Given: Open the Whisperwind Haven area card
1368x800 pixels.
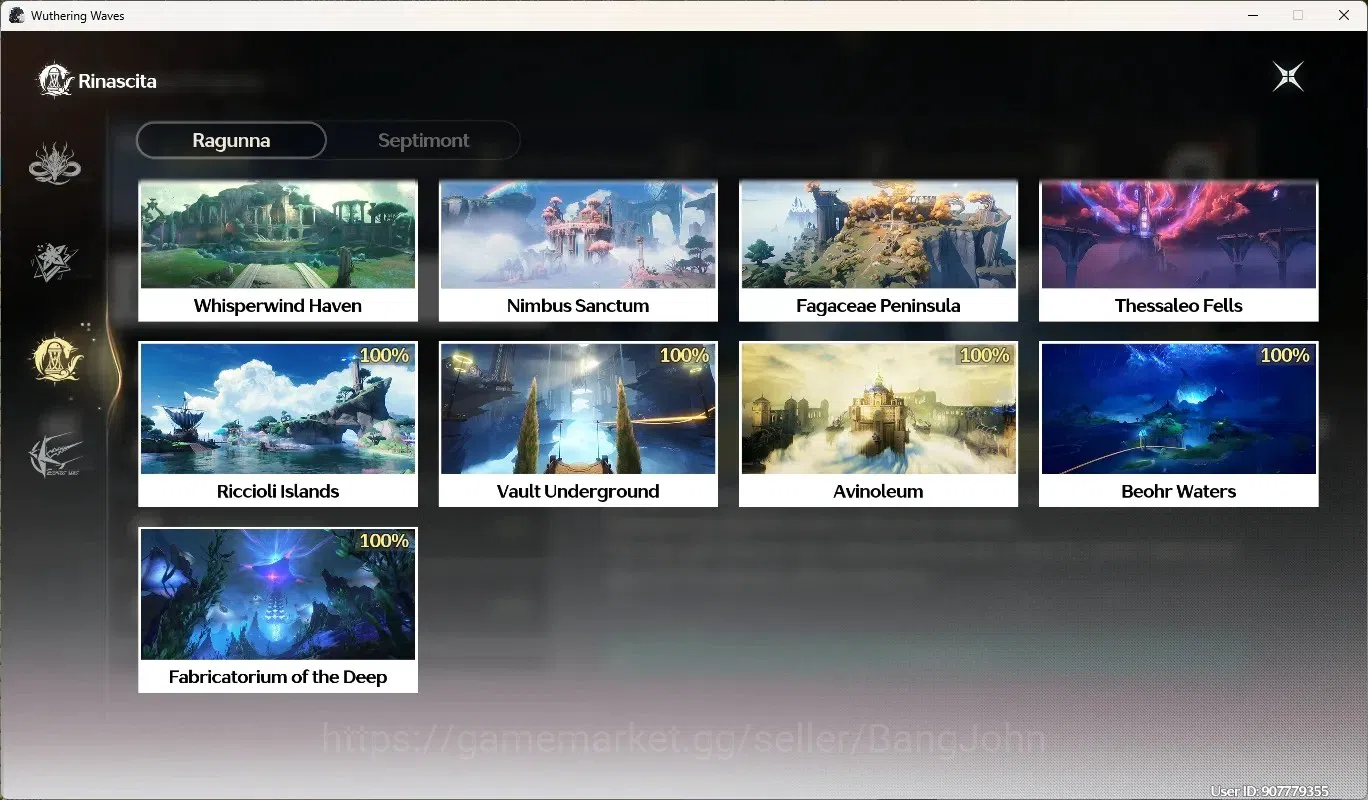Looking at the screenshot, I should (278, 251).
